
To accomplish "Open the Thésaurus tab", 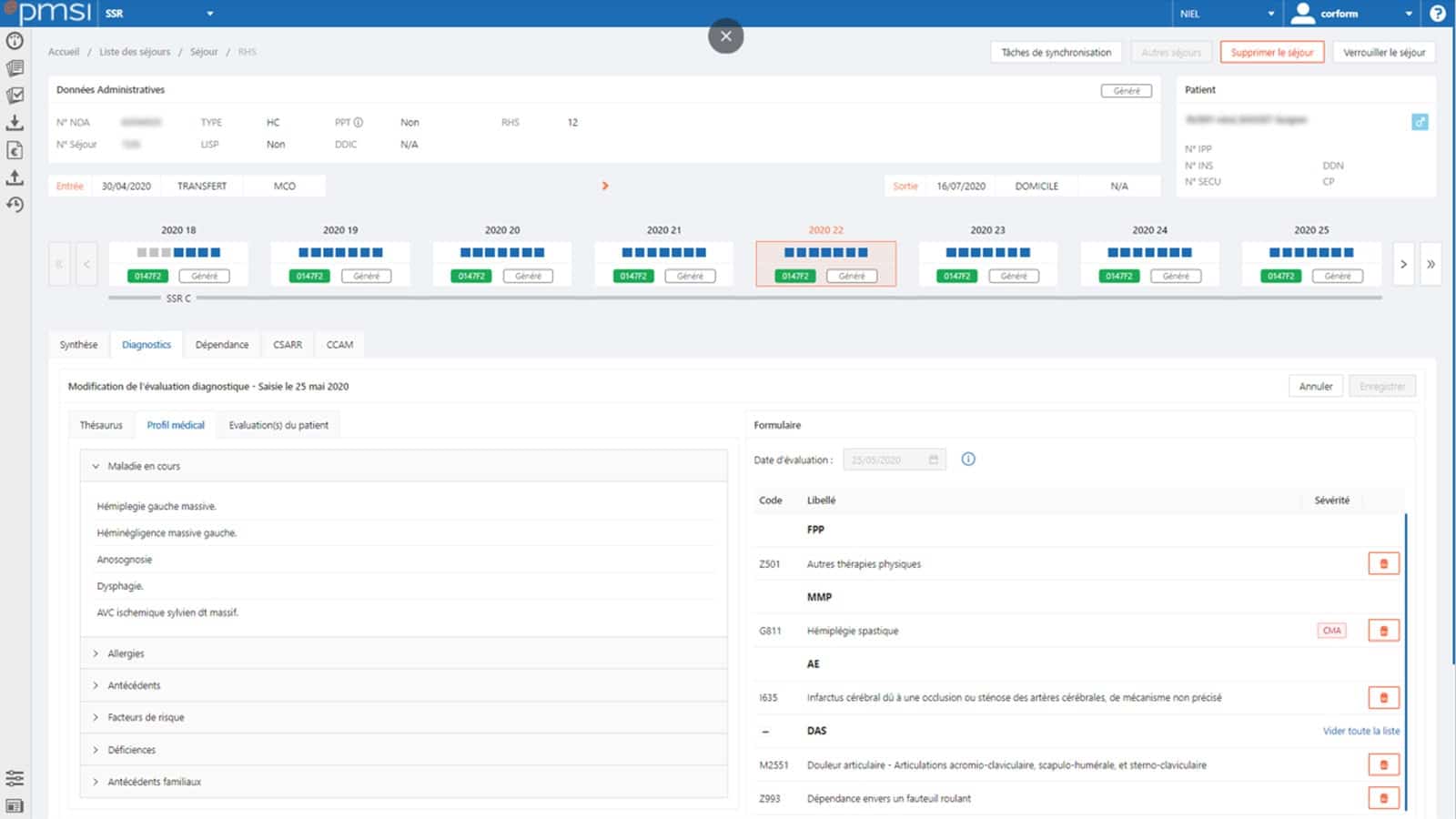I will pos(101,425).
